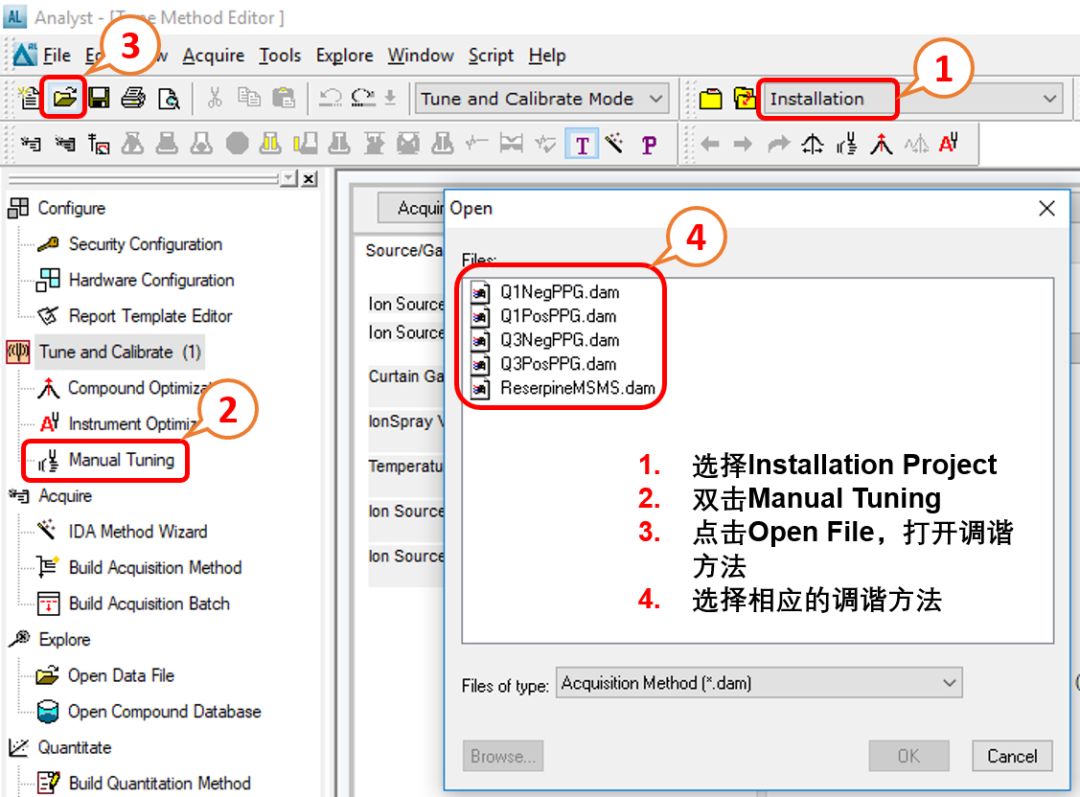Close the navigation panel
1080x797 pixels.
click(309, 179)
